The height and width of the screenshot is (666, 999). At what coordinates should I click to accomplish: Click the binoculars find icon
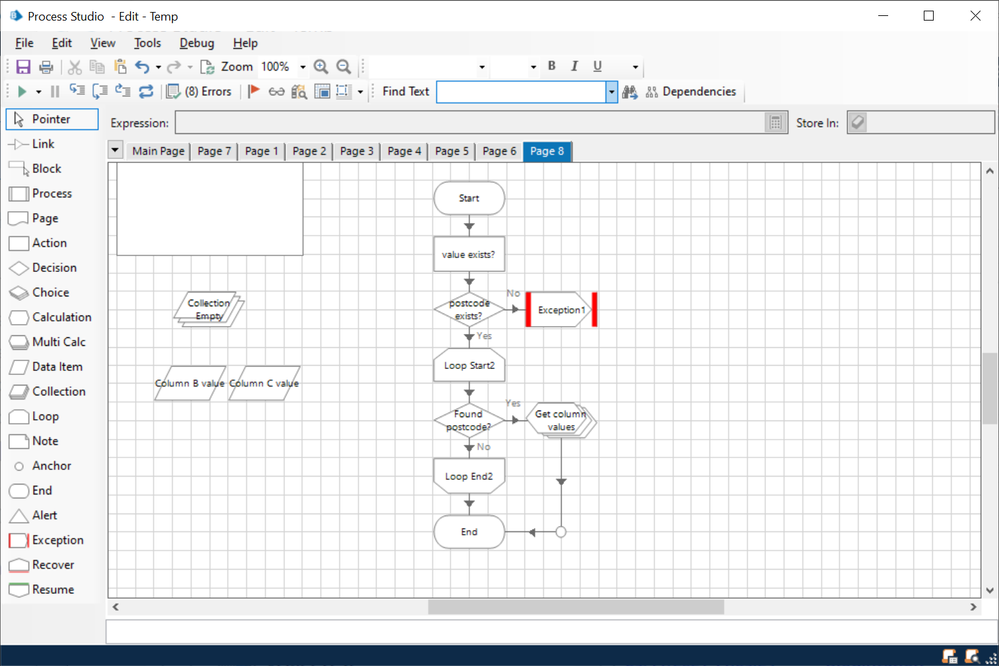point(630,92)
